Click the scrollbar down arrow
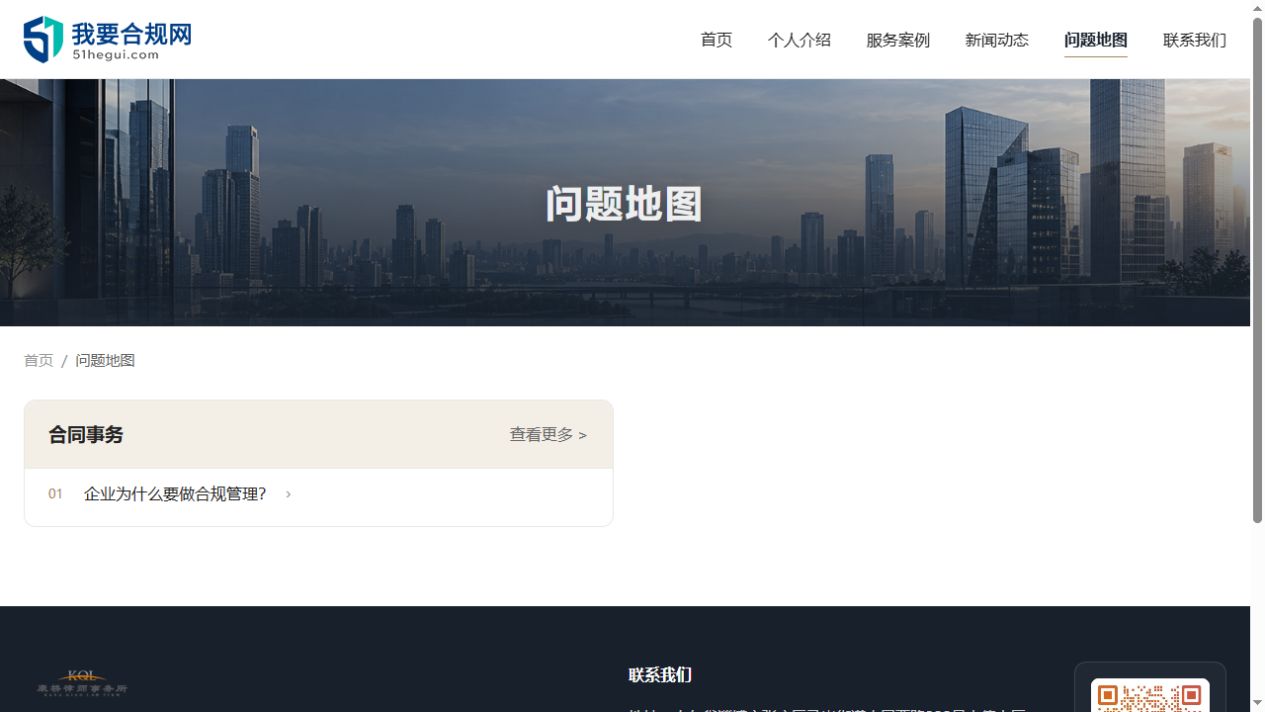The image size is (1265, 712). coord(1258,704)
